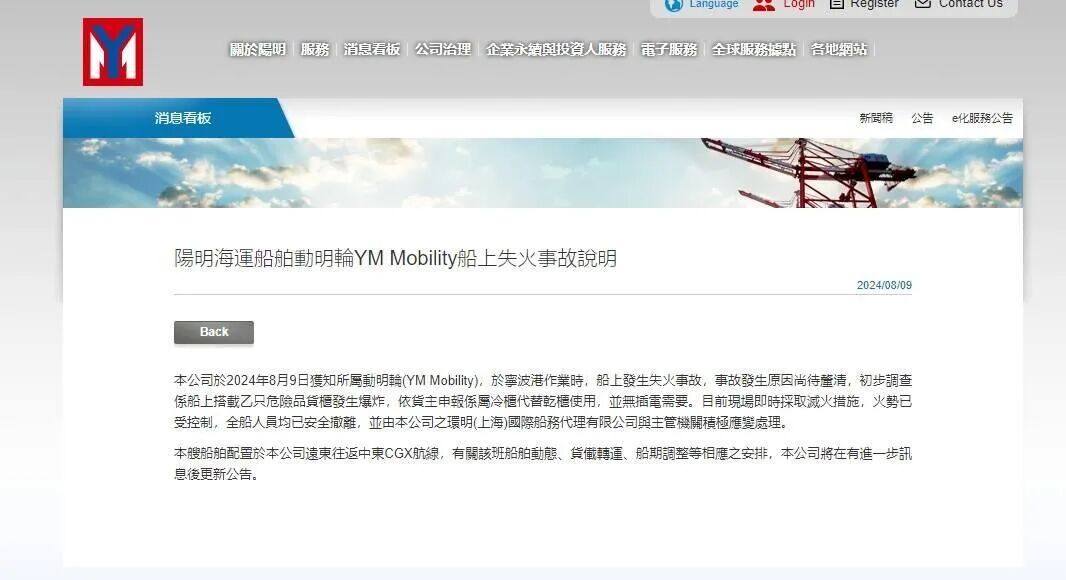Open the 電子服務 menu
This screenshot has height=580, width=1066.
pos(669,49)
